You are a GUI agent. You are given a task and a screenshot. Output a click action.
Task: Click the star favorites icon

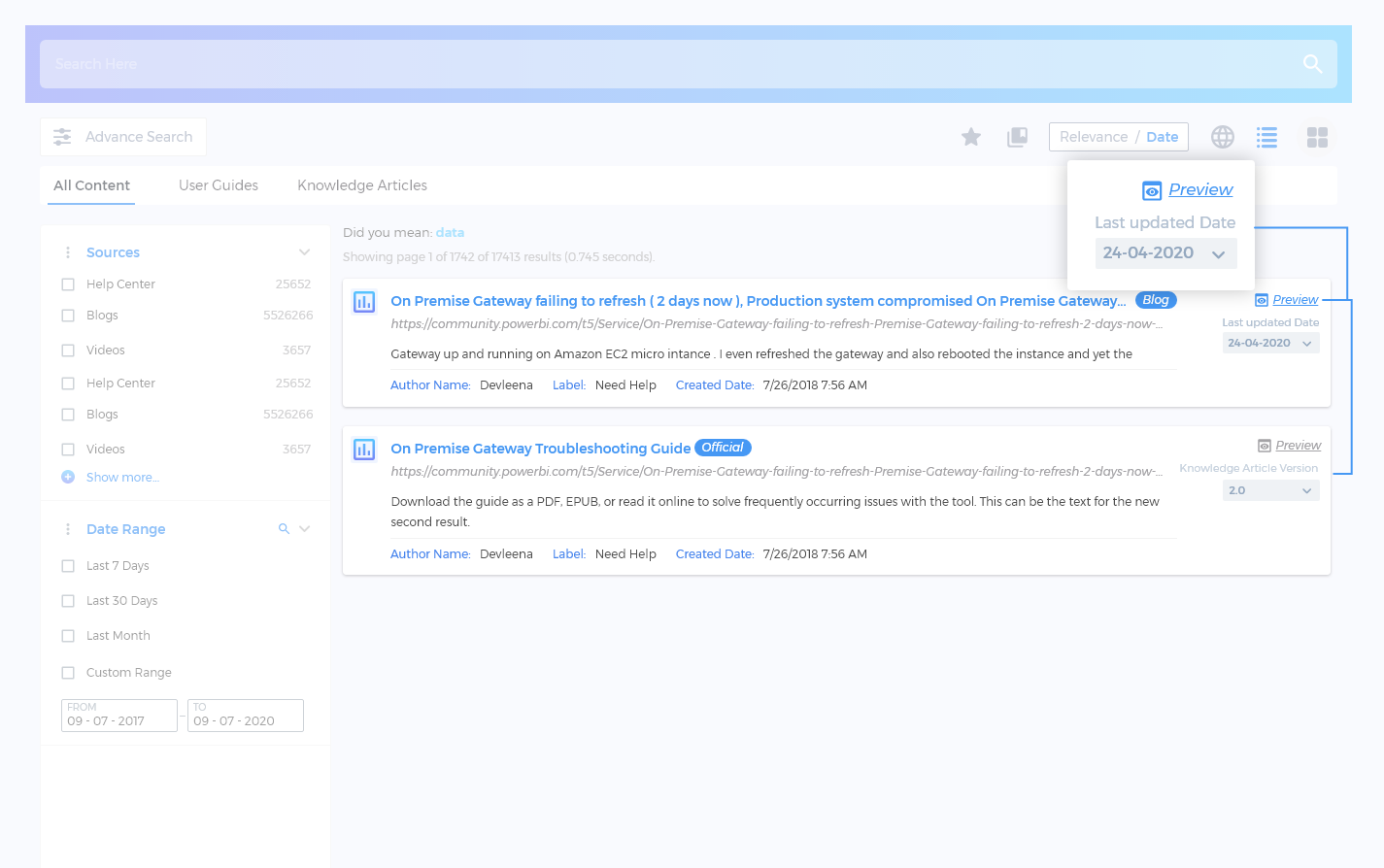click(x=970, y=137)
